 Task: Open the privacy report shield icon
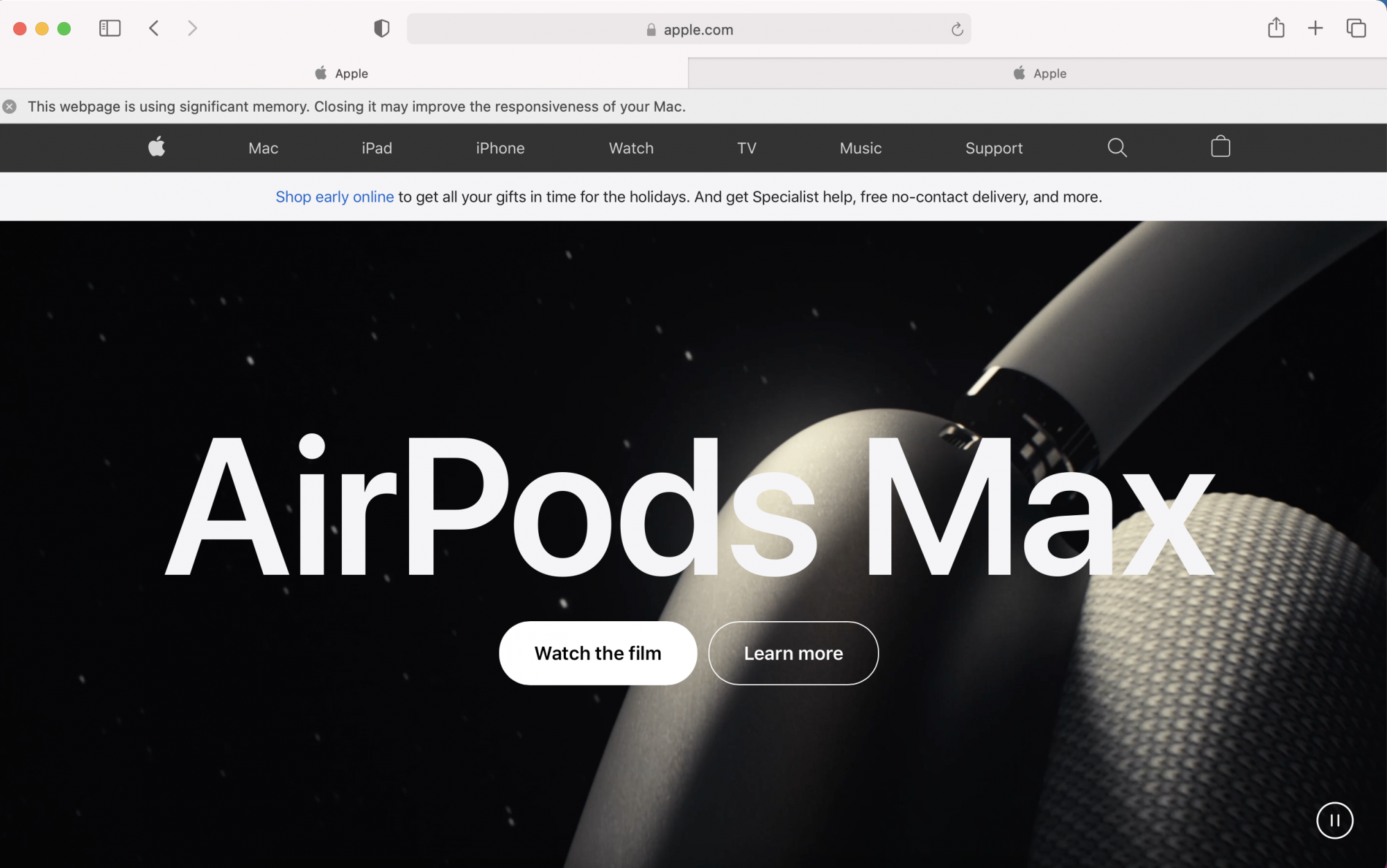coord(381,28)
